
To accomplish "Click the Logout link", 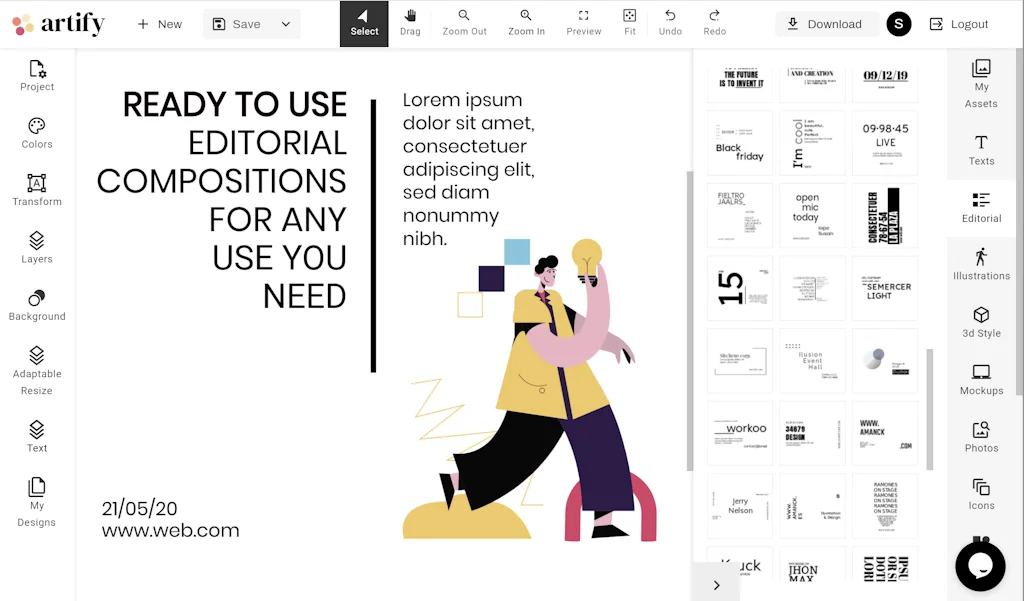I will [x=958, y=24].
